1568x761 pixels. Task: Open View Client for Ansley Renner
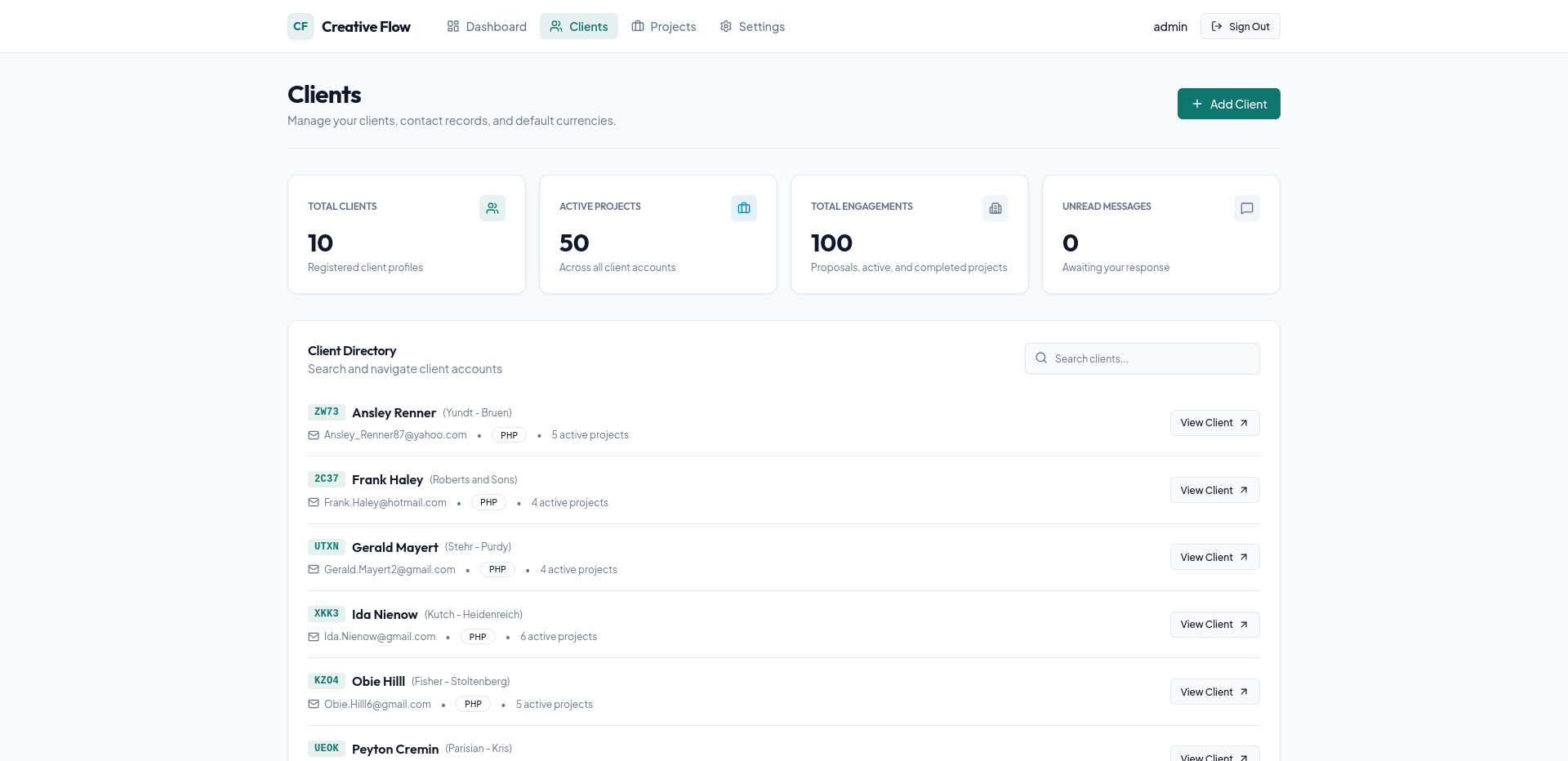[1214, 423]
